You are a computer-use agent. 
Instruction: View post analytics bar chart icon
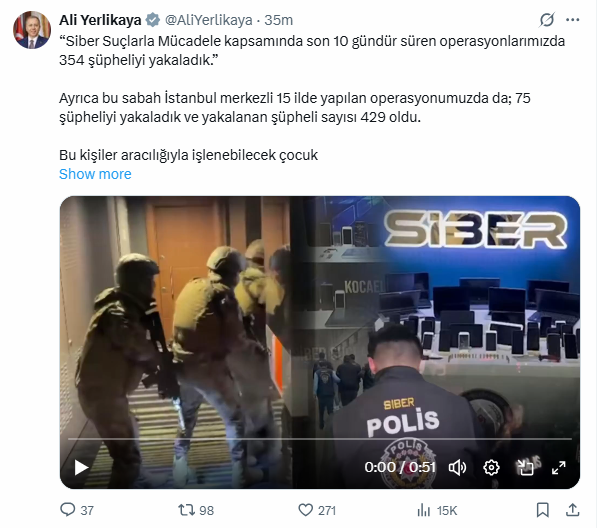(x=424, y=510)
